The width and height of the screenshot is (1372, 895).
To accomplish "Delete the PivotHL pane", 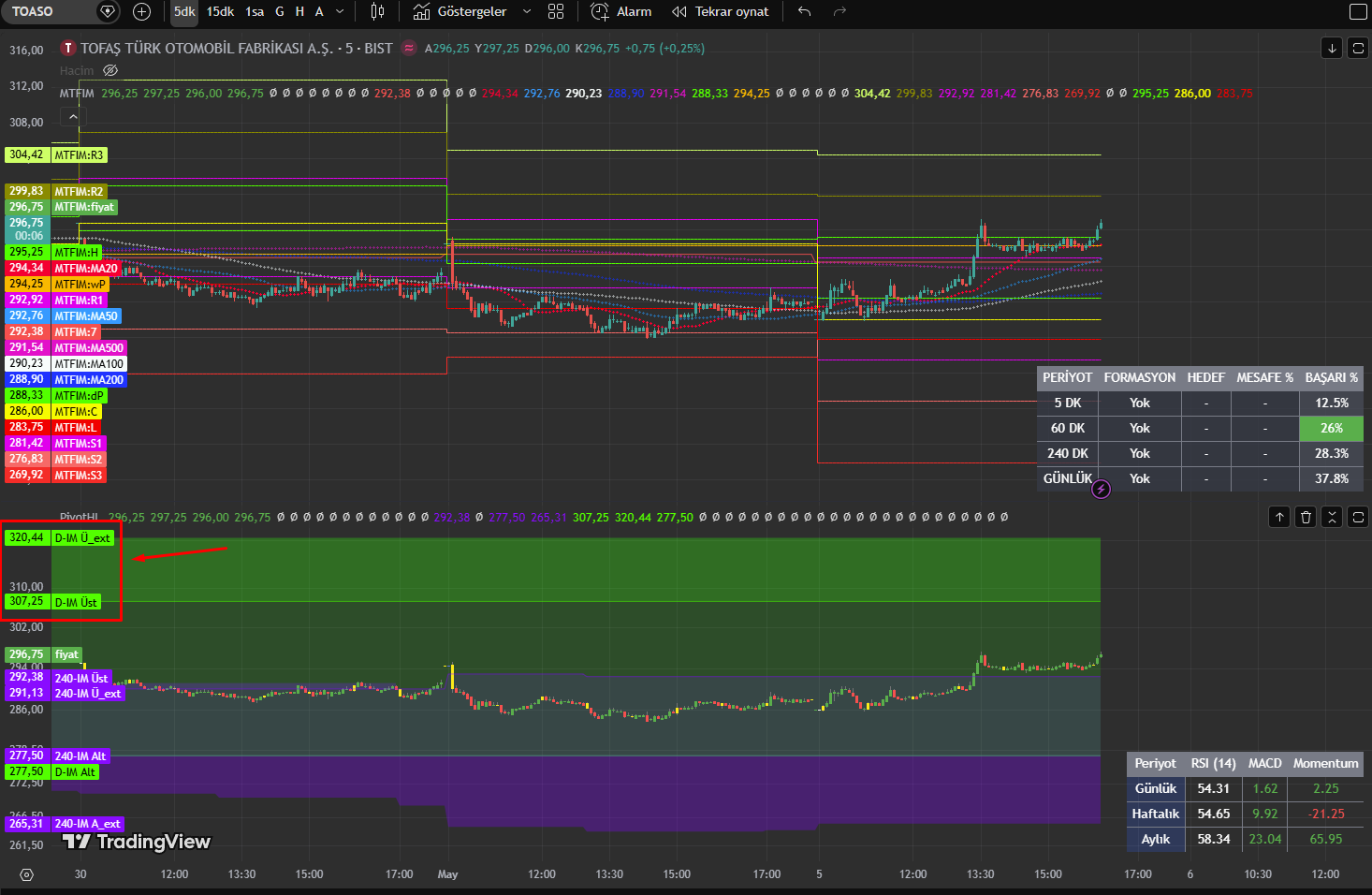I will (1306, 517).
